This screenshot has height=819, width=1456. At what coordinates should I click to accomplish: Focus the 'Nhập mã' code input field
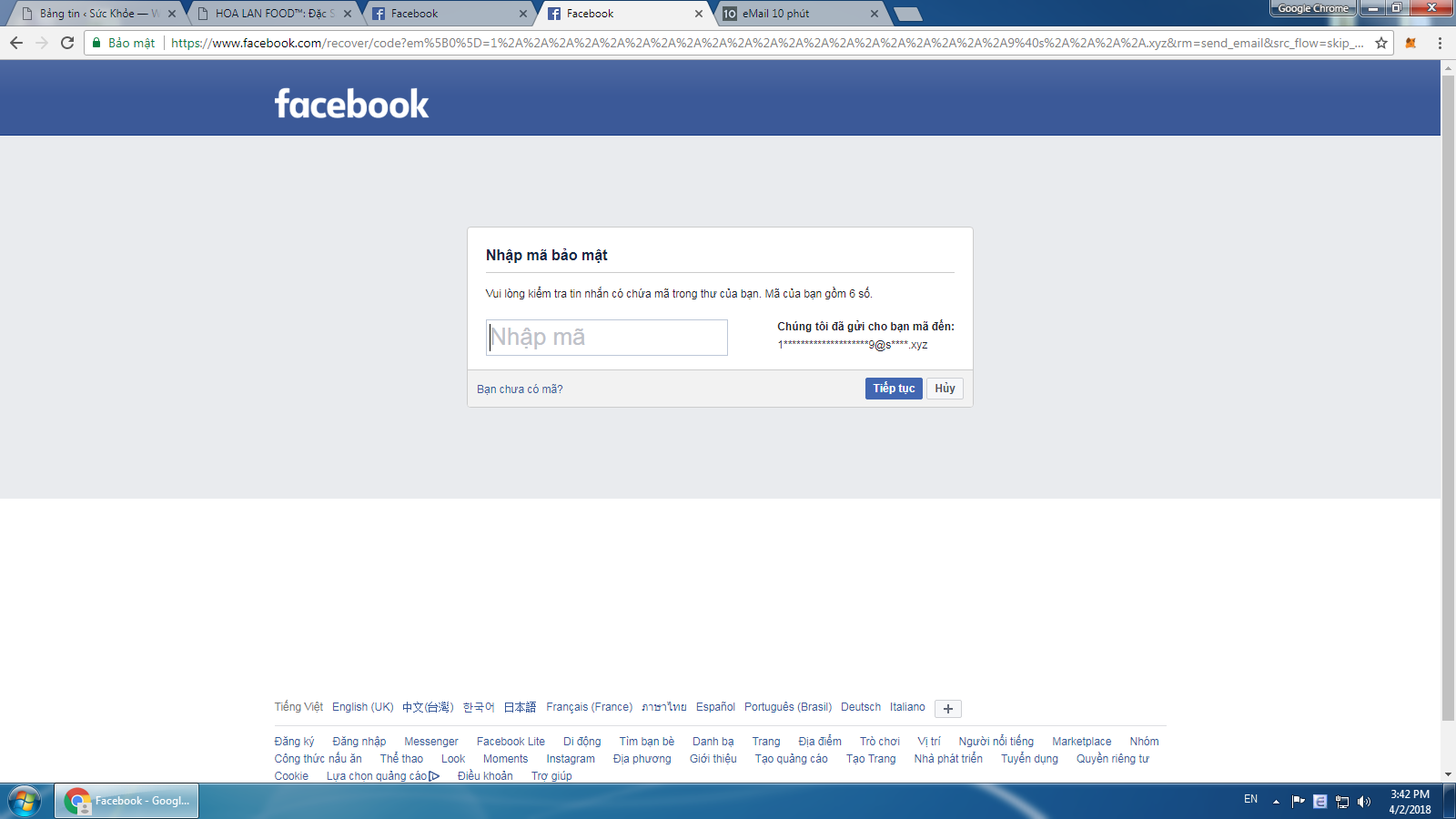pos(607,338)
